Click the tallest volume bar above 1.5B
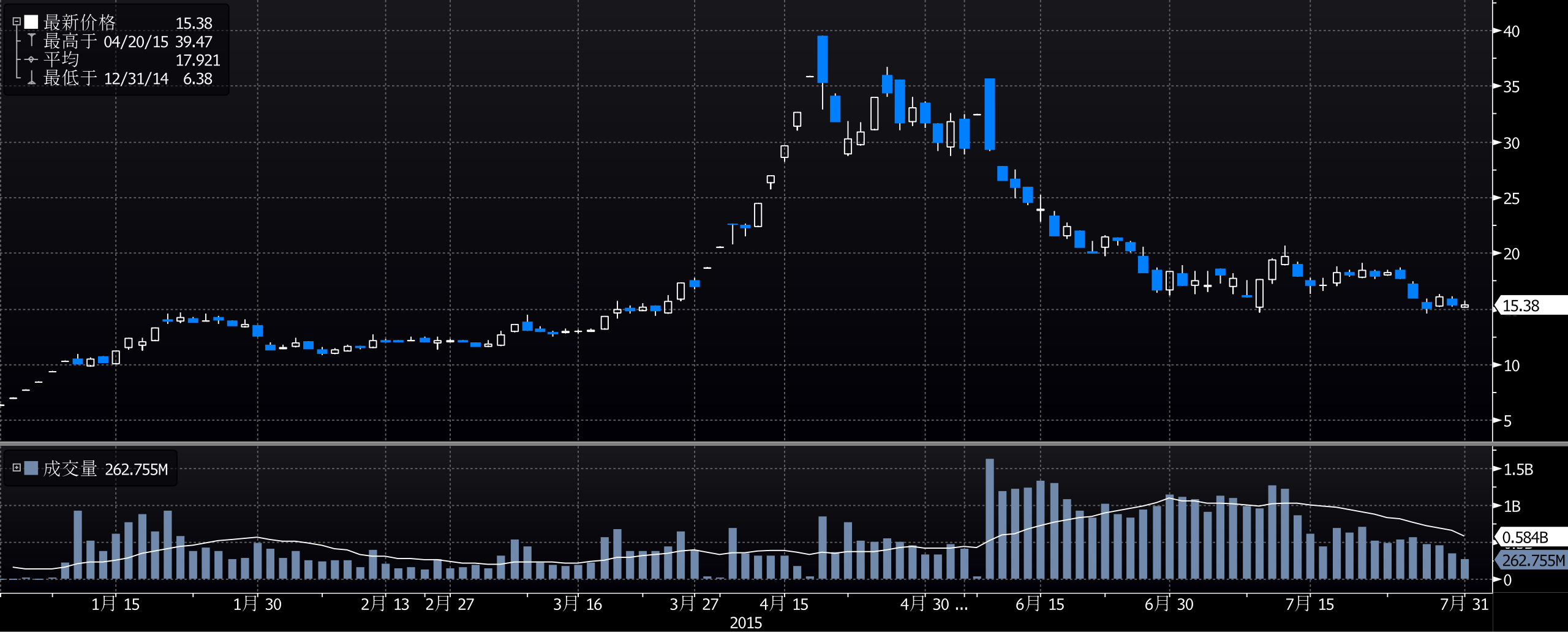This screenshot has height=632, width=1568. tap(990, 519)
